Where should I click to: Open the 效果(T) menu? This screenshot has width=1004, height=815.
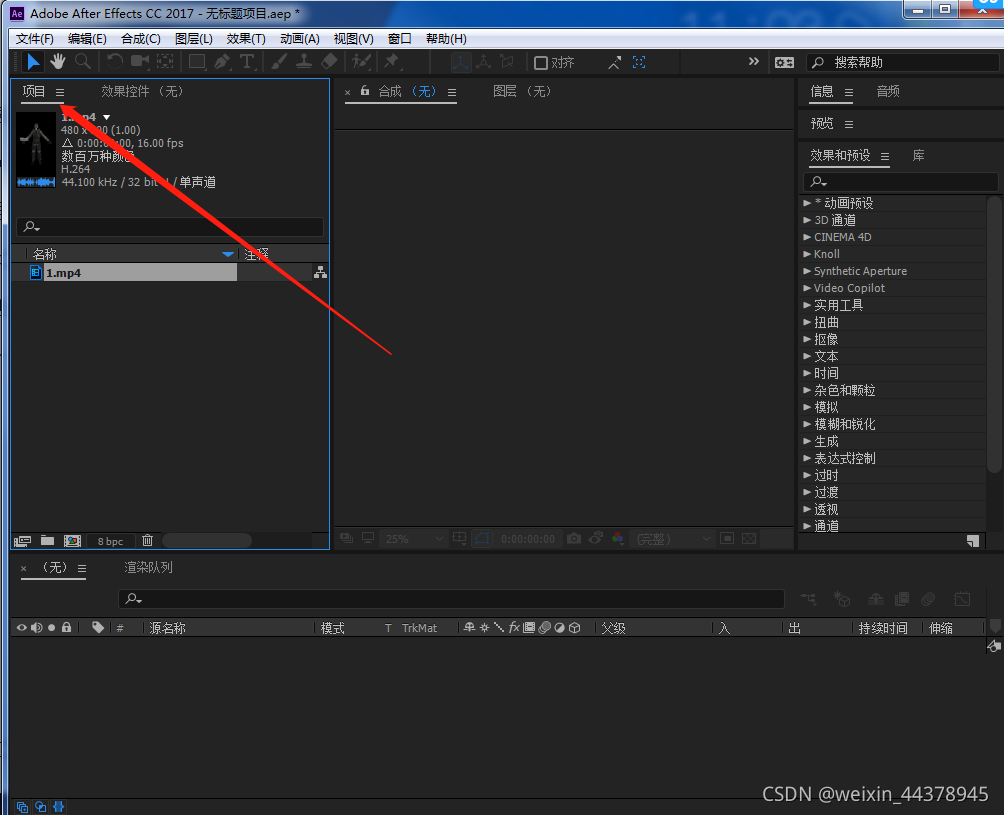246,38
